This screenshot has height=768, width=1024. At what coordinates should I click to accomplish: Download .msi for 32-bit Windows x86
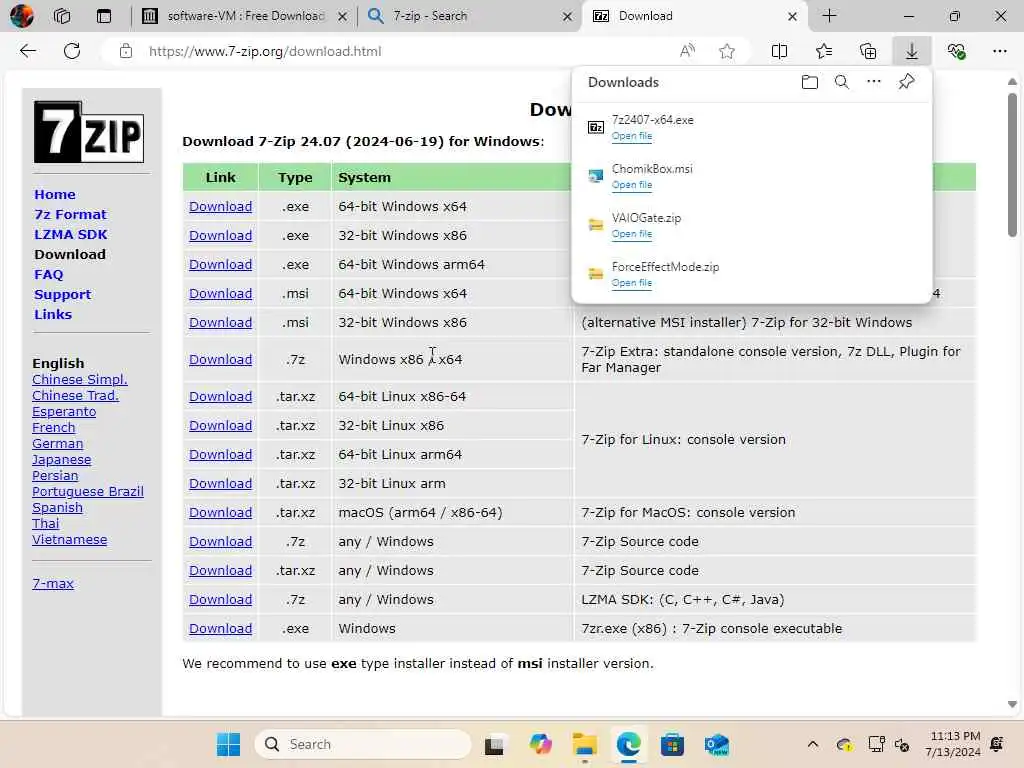tap(221, 323)
